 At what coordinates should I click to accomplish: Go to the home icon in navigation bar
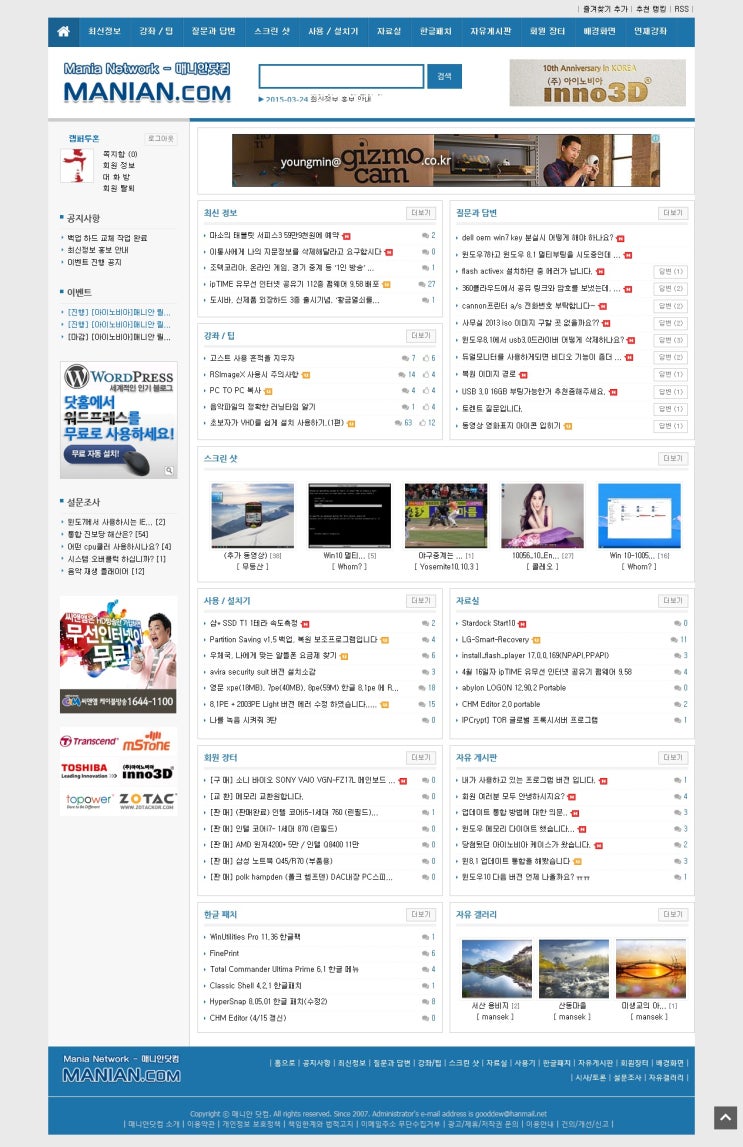click(x=64, y=31)
